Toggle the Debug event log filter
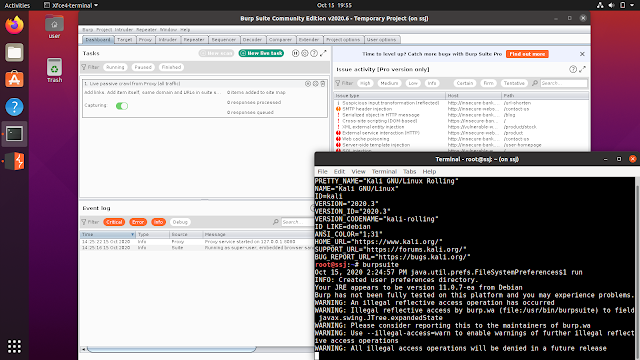This screenshot has height=360, width=640. coord(180,222)
